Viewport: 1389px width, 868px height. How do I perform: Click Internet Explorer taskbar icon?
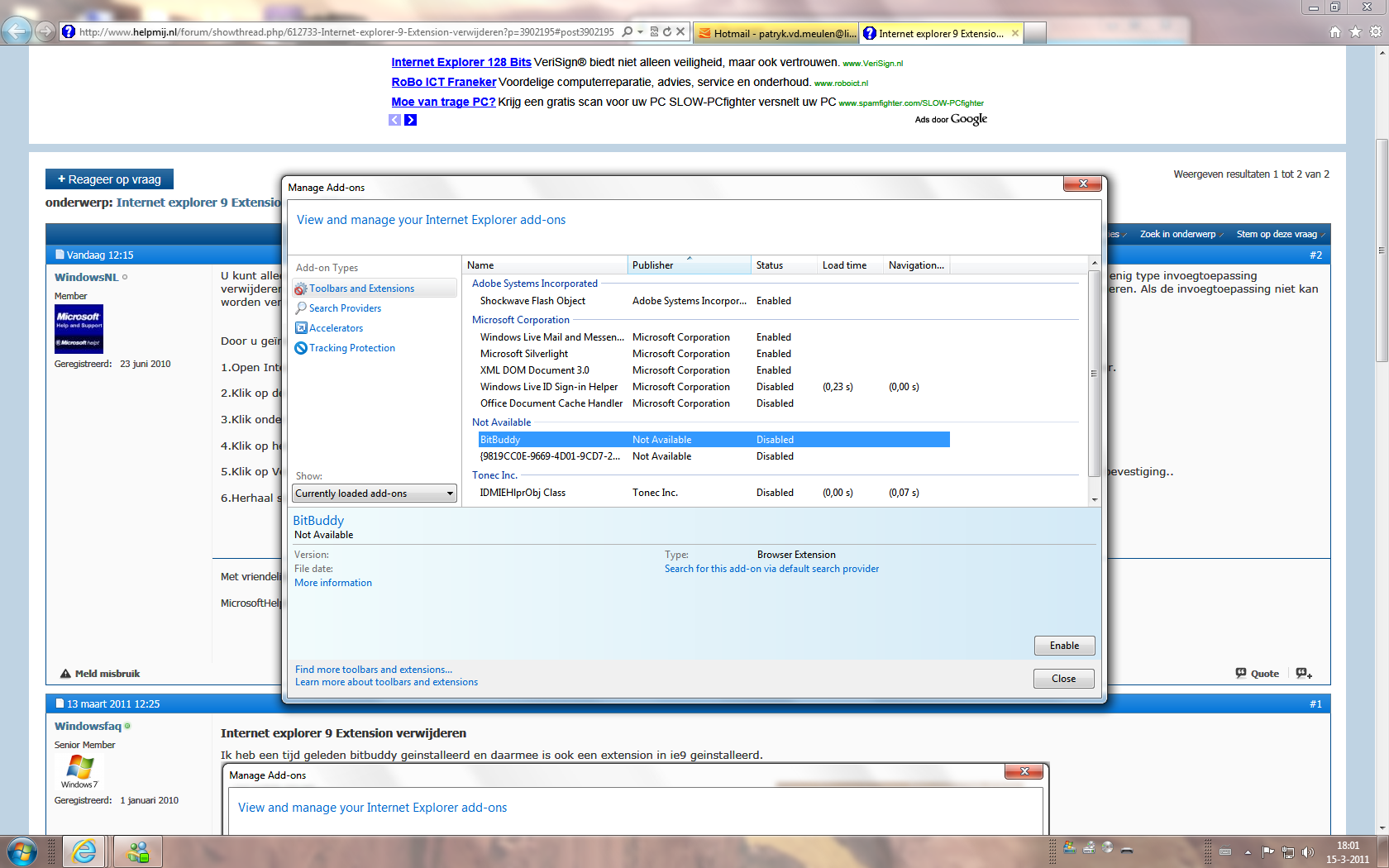tap(84, 851)
